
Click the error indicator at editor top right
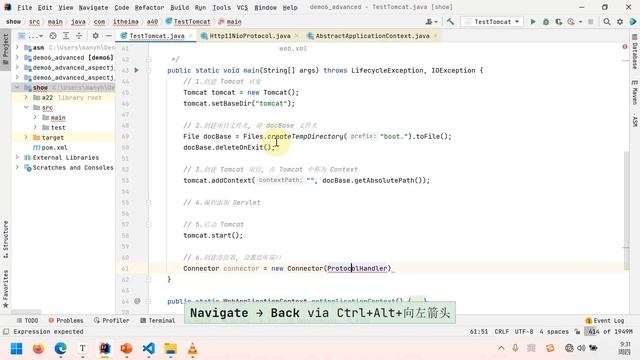tap(624, 47)
